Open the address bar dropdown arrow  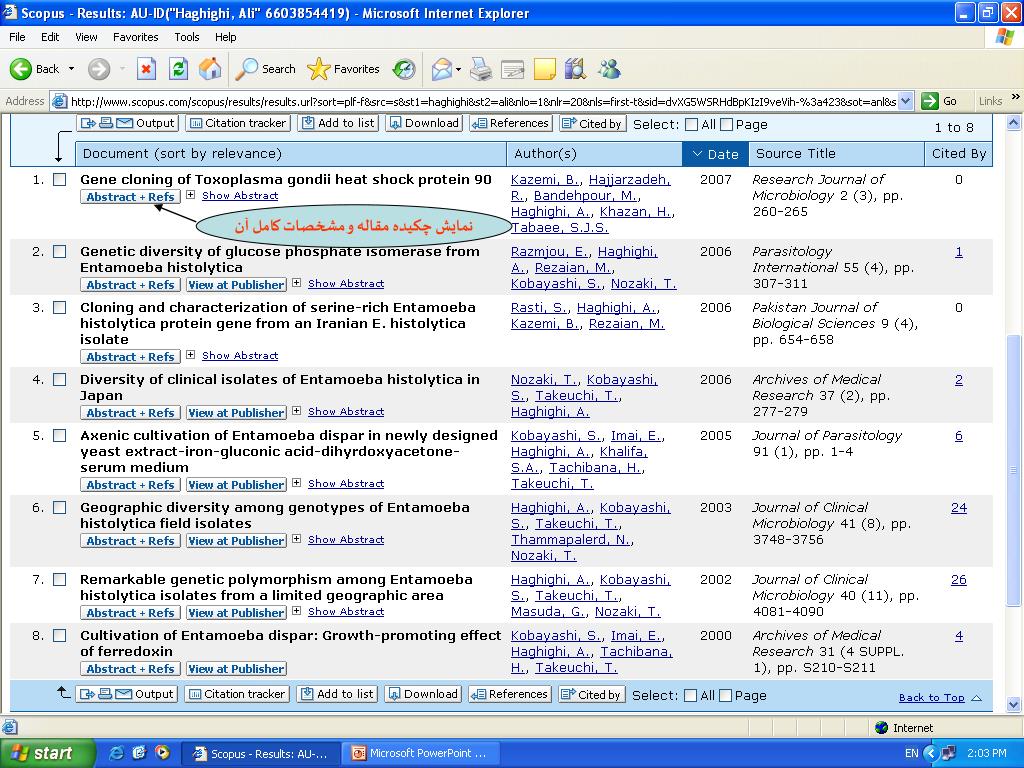[x=905, y=101]
